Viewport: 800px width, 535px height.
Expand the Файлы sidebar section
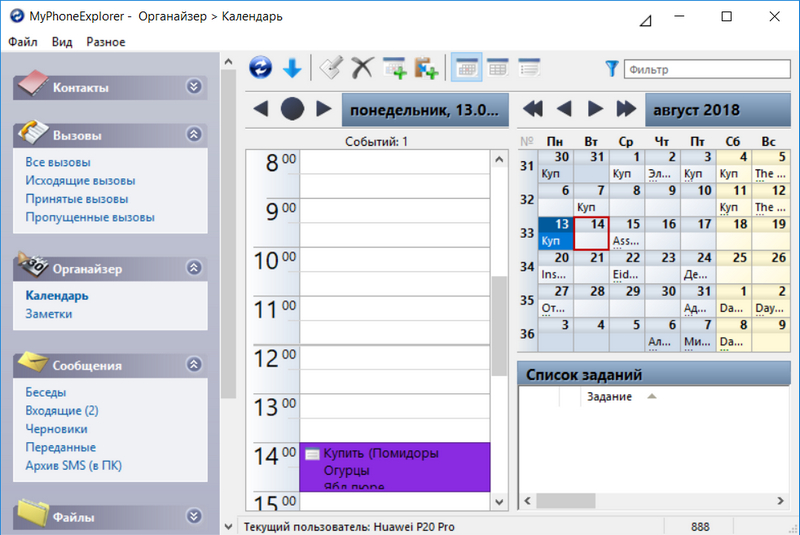[194, 516]
